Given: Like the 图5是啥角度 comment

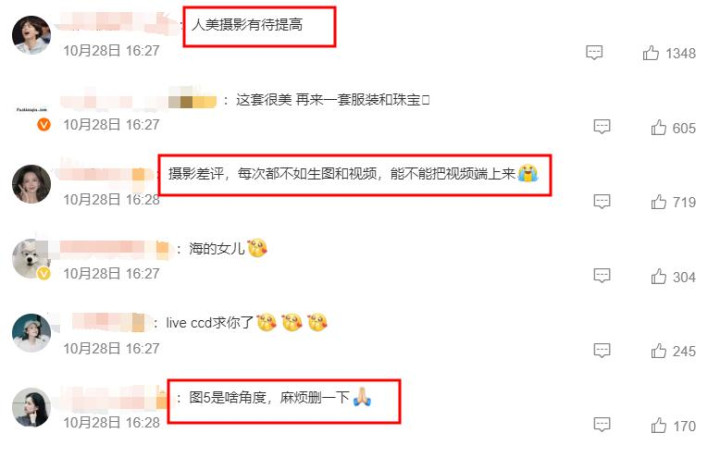Looking at the screenshot, I should [x=658, y=425].
